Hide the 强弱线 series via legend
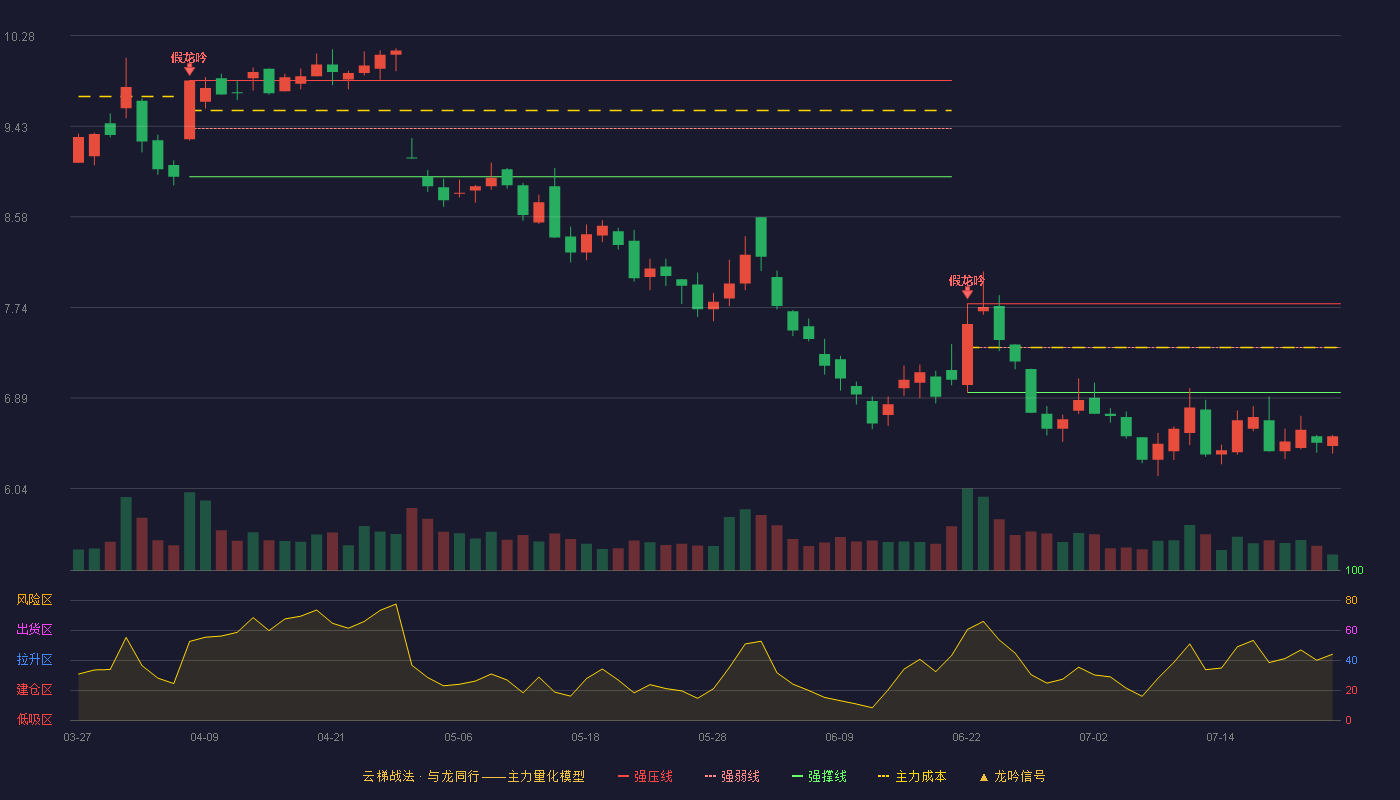Image resolution: width=1400 pixels, height=800 pixels. coord(732,776)
